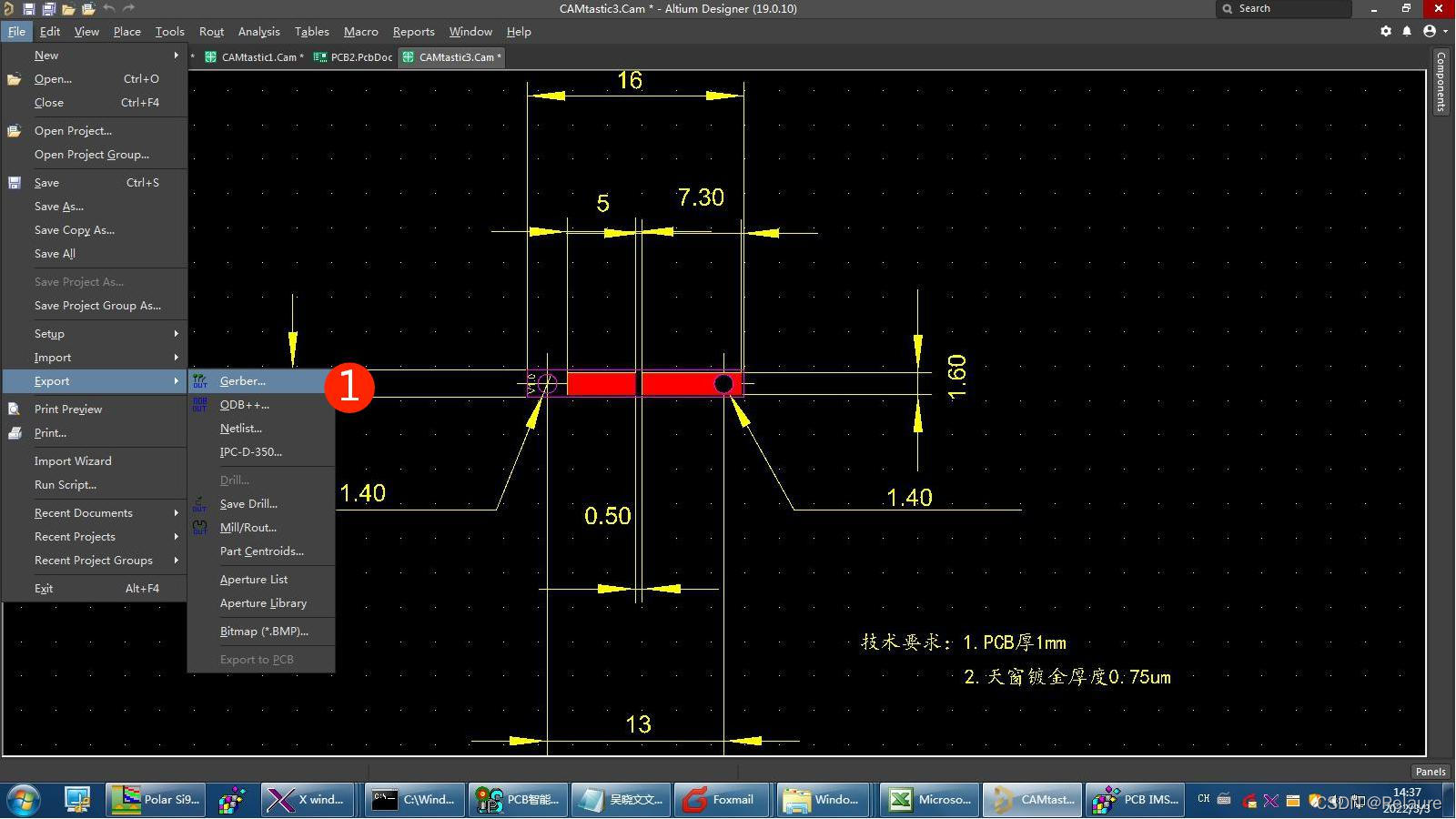The height and width of the screenshot is (819, 1456).
Task: Open Aperture List
Action: [x=261, y=580]
